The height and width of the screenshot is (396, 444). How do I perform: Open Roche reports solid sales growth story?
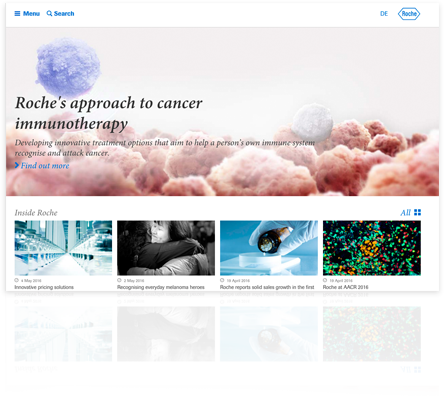coord(267,287)
